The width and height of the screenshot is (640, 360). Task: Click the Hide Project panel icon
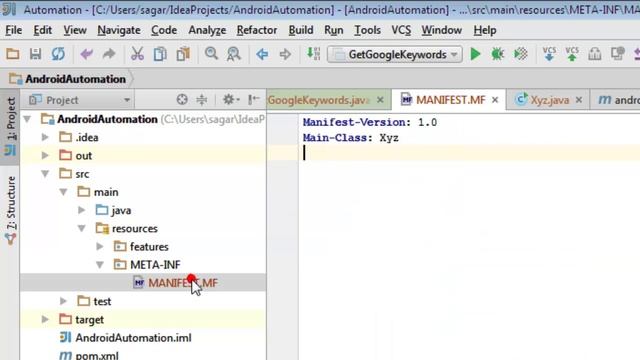(x=254, y=99)
